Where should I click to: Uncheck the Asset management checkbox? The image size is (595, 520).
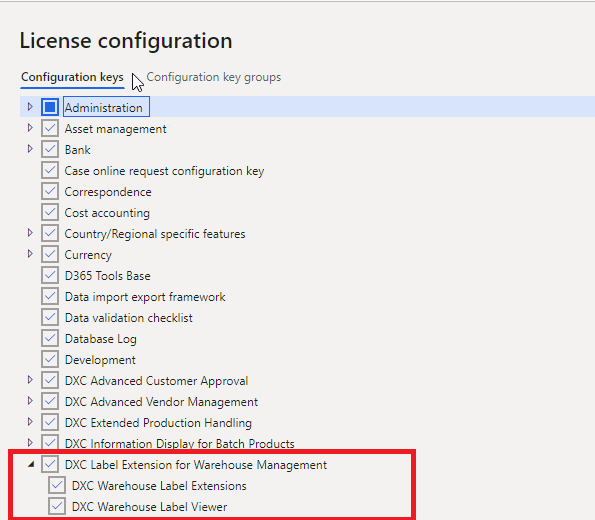[50, 128]
